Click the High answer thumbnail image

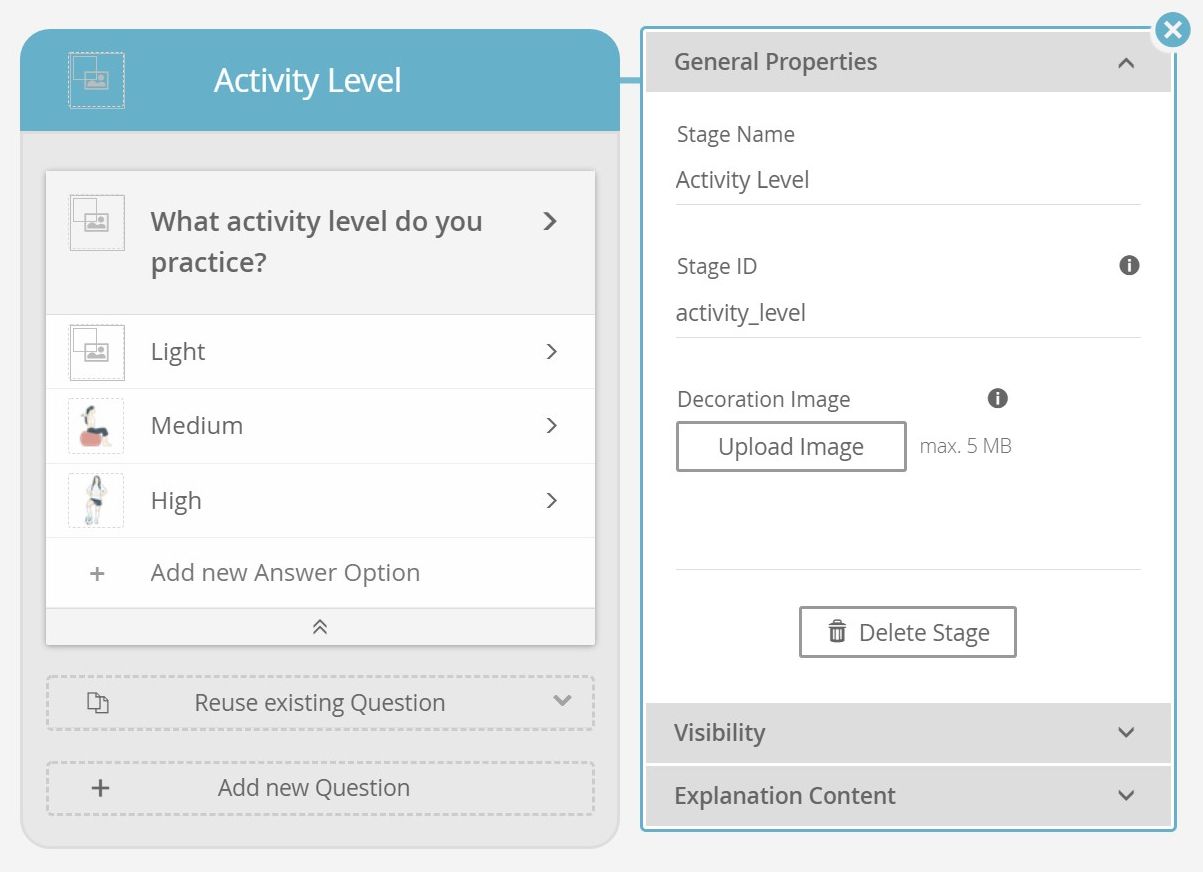click(x=97, y=500)
